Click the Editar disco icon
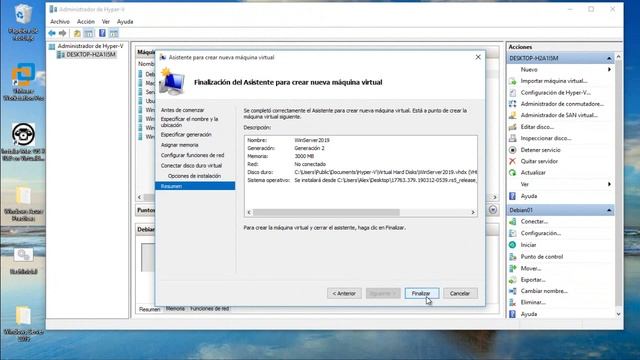 [513, 127]
